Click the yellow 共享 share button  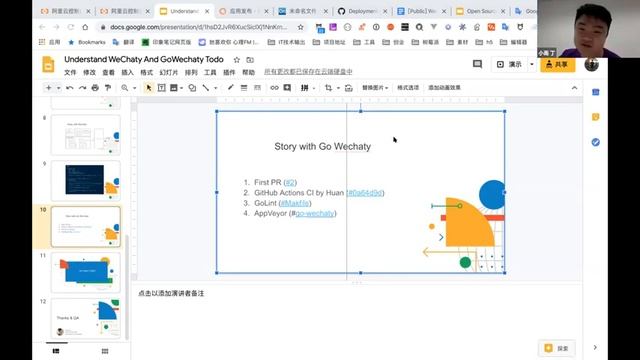(x=558, y=64)
